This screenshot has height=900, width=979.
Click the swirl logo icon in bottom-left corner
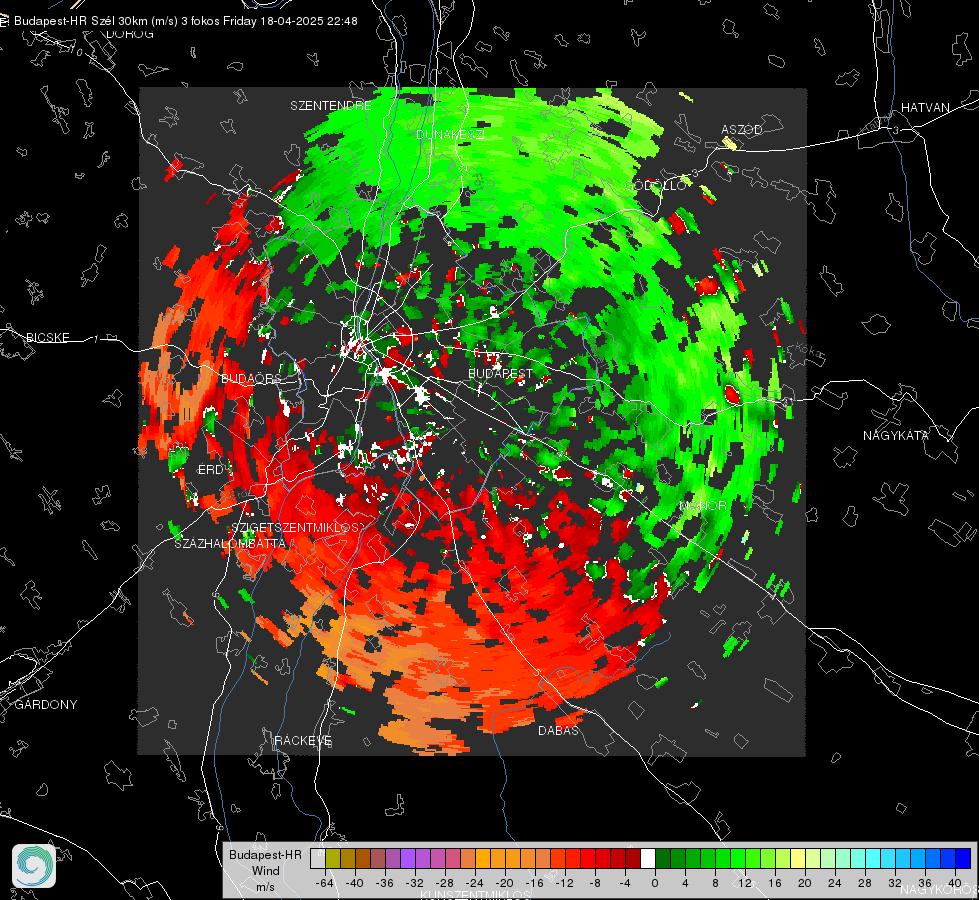pyautogui.click(x=34, y=866)
